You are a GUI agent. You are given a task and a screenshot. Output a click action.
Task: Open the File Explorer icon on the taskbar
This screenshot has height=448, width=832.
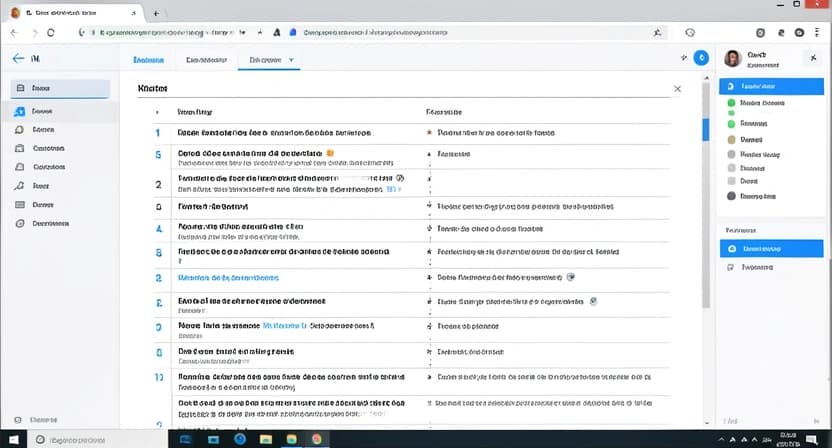pos(265,439)
